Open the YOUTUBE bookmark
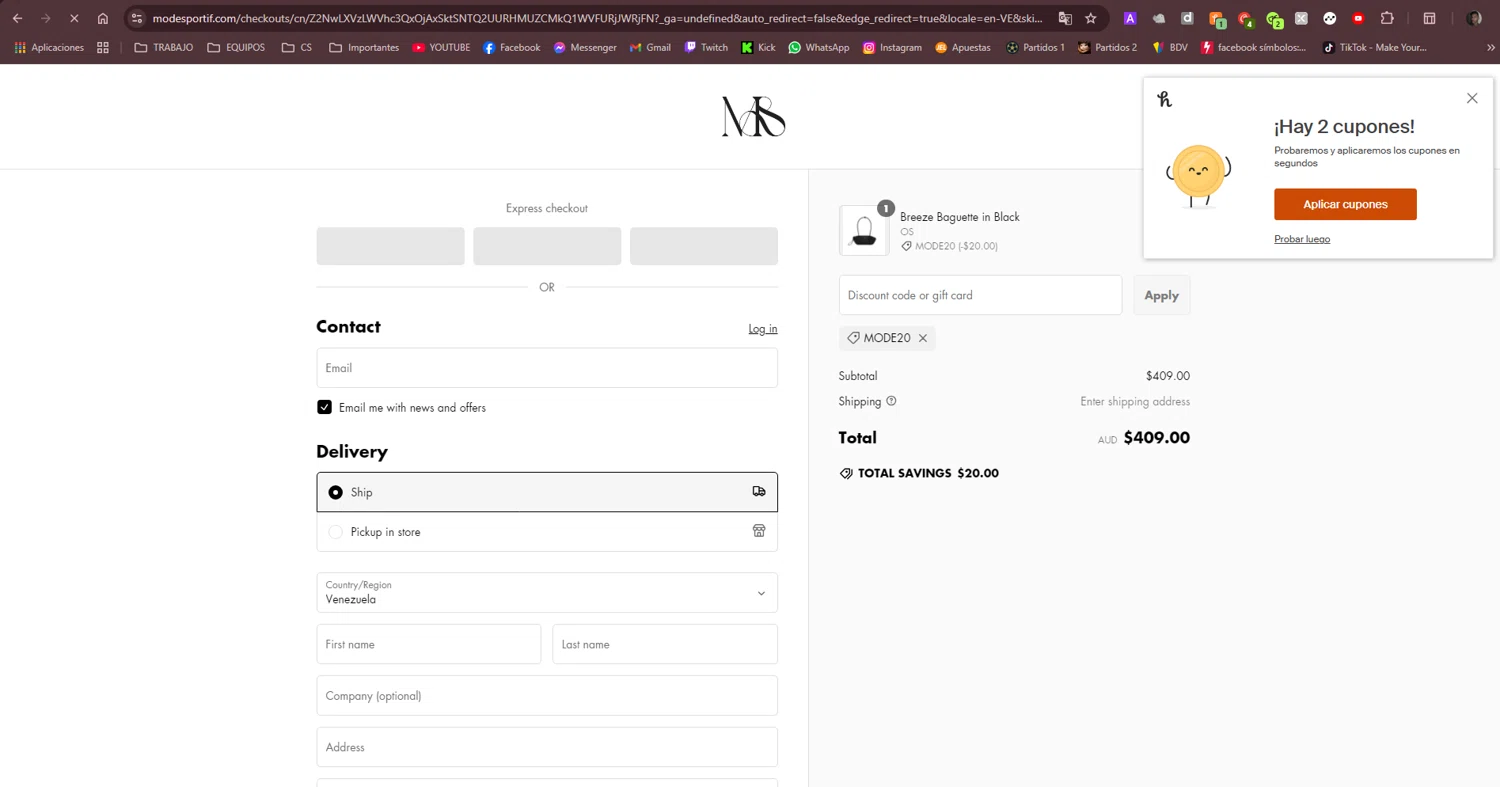1500x787 pixels. point(440,47)
